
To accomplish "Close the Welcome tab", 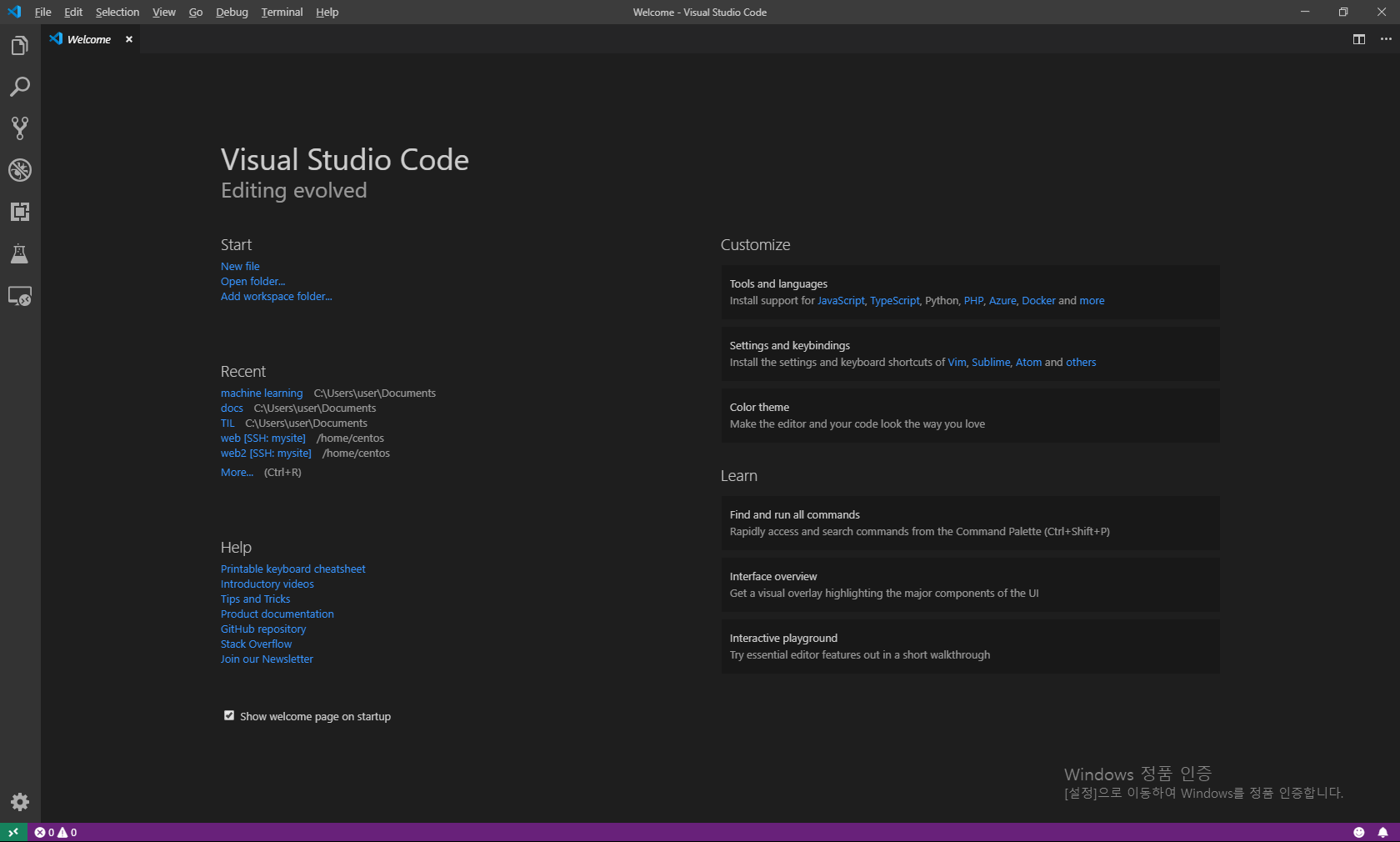I will 129,39.
